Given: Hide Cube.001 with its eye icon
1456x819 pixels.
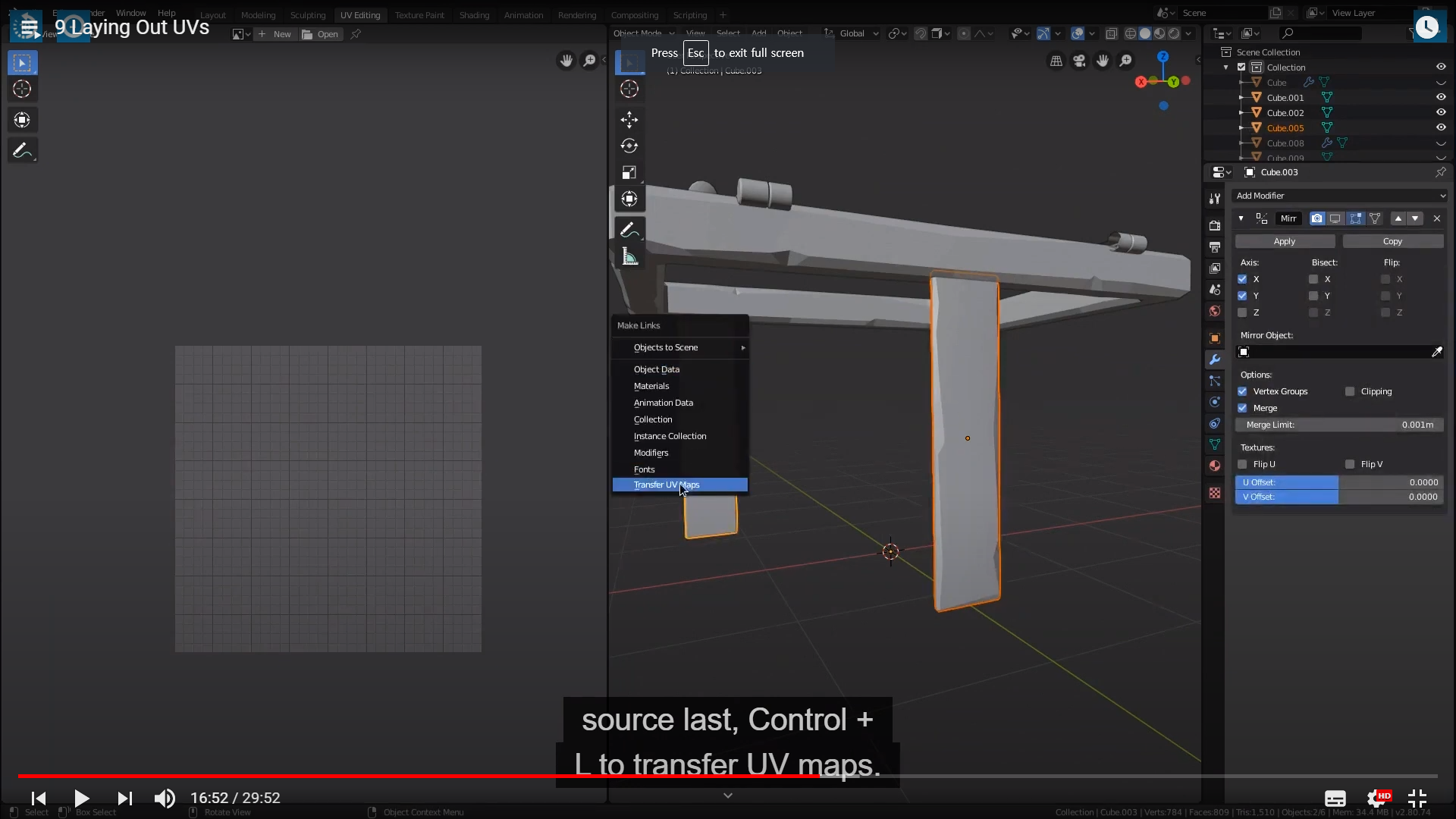Looking at the screenshot, I should [x=1441, y=97].
